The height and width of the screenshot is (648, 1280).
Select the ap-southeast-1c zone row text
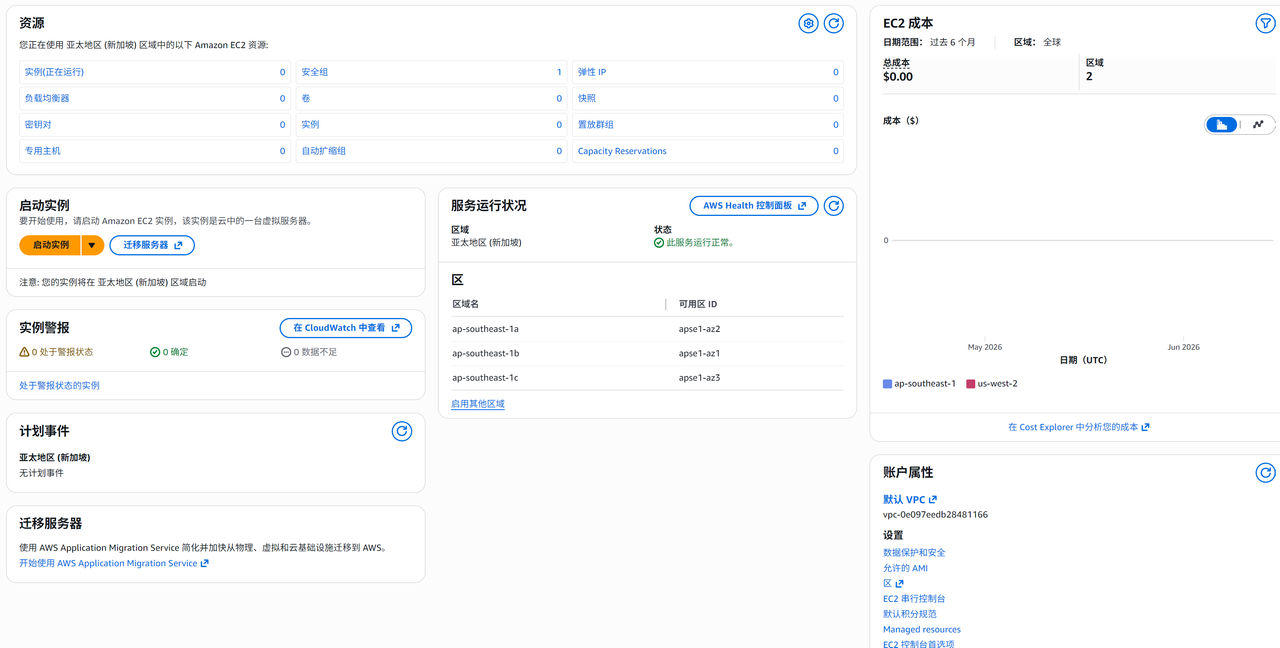coord(485,378)
